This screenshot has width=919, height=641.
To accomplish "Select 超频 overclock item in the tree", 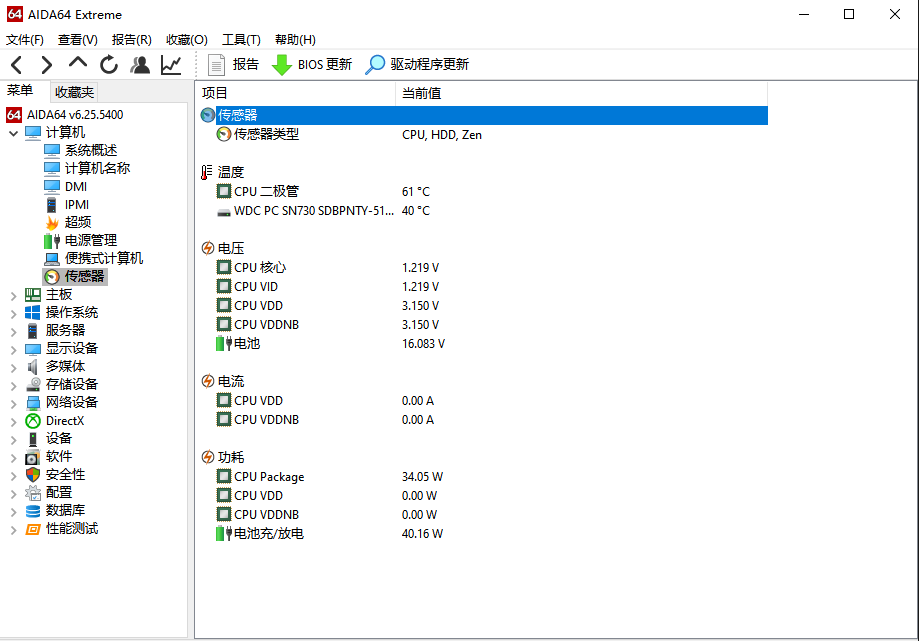I will tap(68, 222).
